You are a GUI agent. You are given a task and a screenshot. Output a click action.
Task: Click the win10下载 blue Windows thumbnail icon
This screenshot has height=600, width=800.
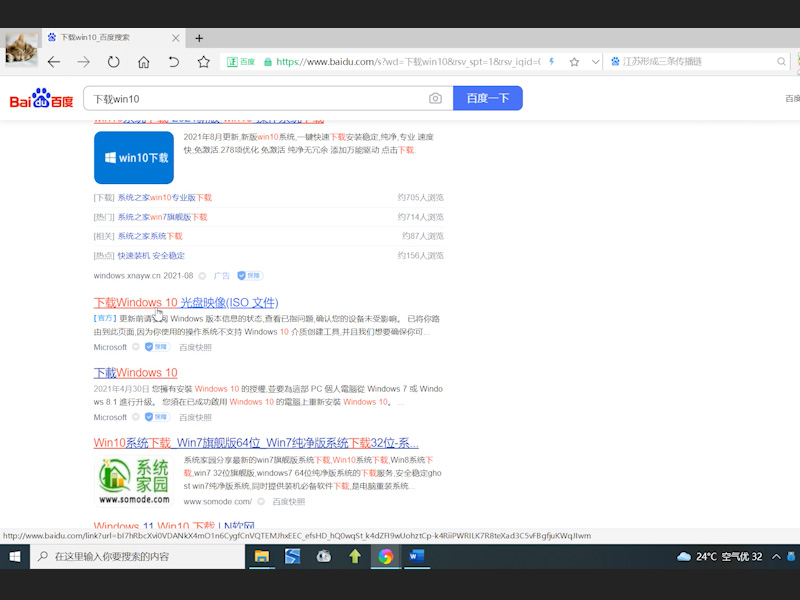point(133,157)
